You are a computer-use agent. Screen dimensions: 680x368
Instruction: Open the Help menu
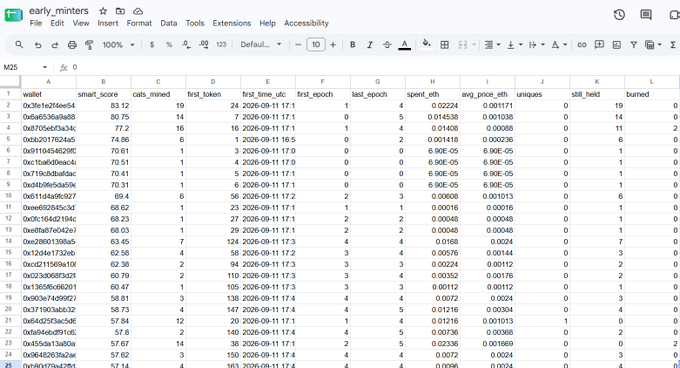(267, 23)
